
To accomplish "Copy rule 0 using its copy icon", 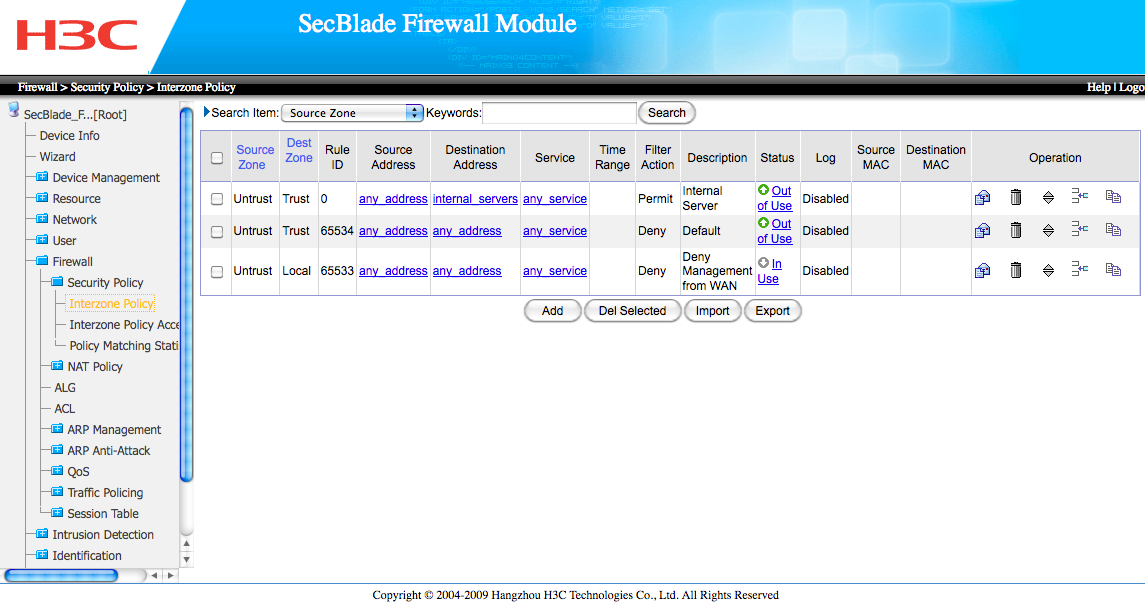I will point(1113,196).
